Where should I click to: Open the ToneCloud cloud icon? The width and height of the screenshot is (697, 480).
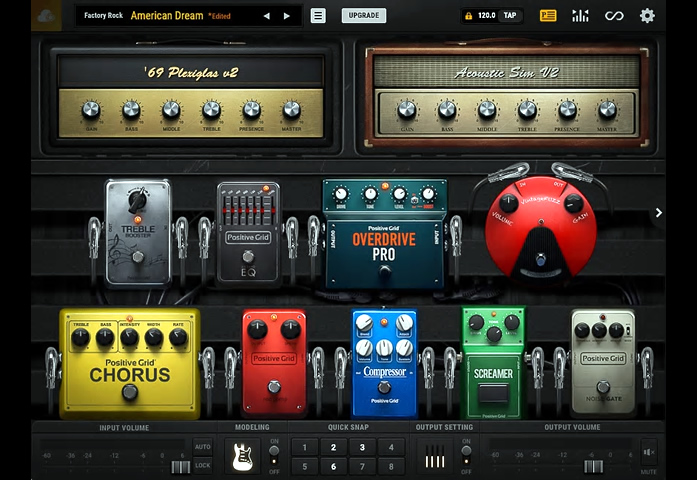click(46, 16)
